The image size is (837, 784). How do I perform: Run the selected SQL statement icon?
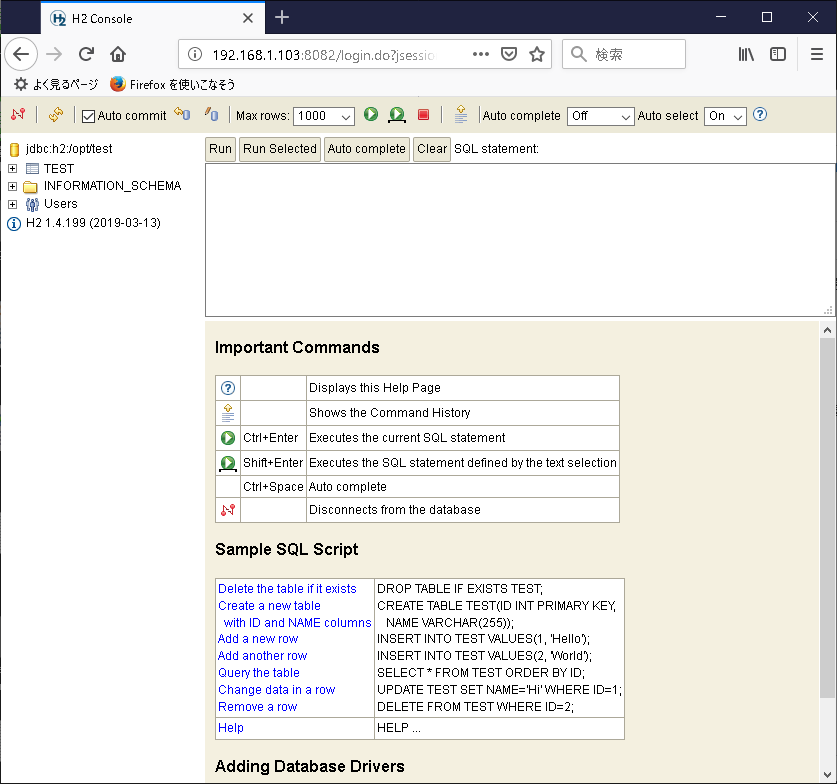point(396,115)
